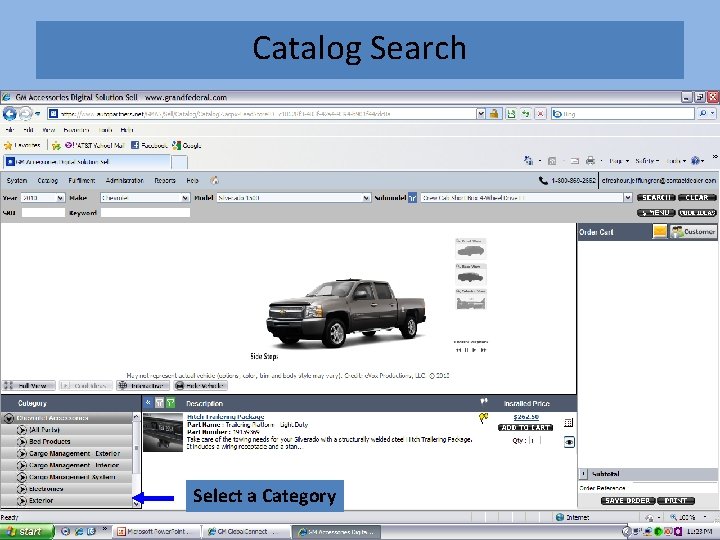This screenshot has height=540, width=720.
Task: Collapse the Chevrolet Accessories category
Action: (8, 418)
